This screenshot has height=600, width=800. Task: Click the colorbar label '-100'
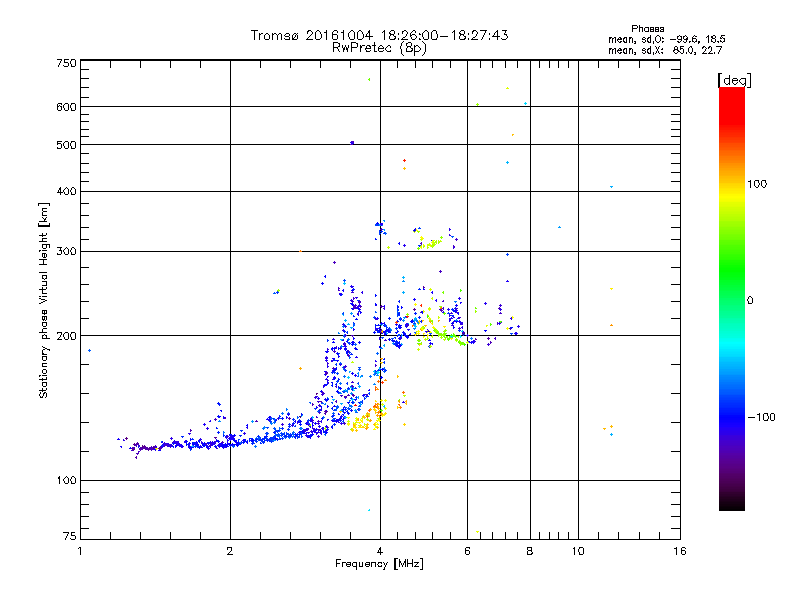(761, 417)
